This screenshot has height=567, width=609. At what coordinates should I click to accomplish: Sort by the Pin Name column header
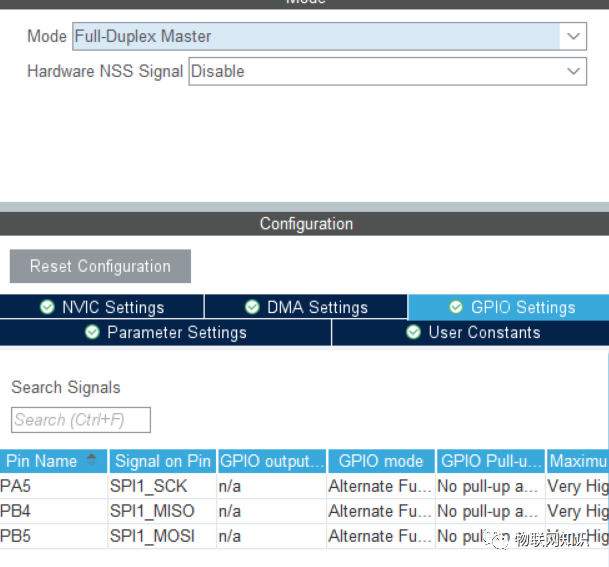pyautogui.click(x=53, y=461)
